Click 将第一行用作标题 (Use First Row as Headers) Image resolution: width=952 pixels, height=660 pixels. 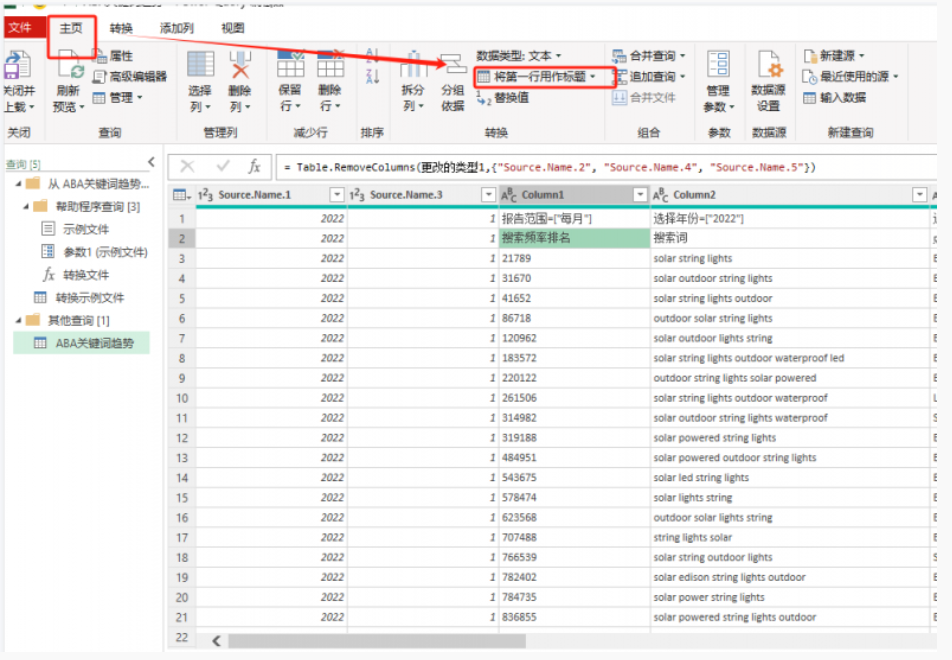click(x=537, y=77)
